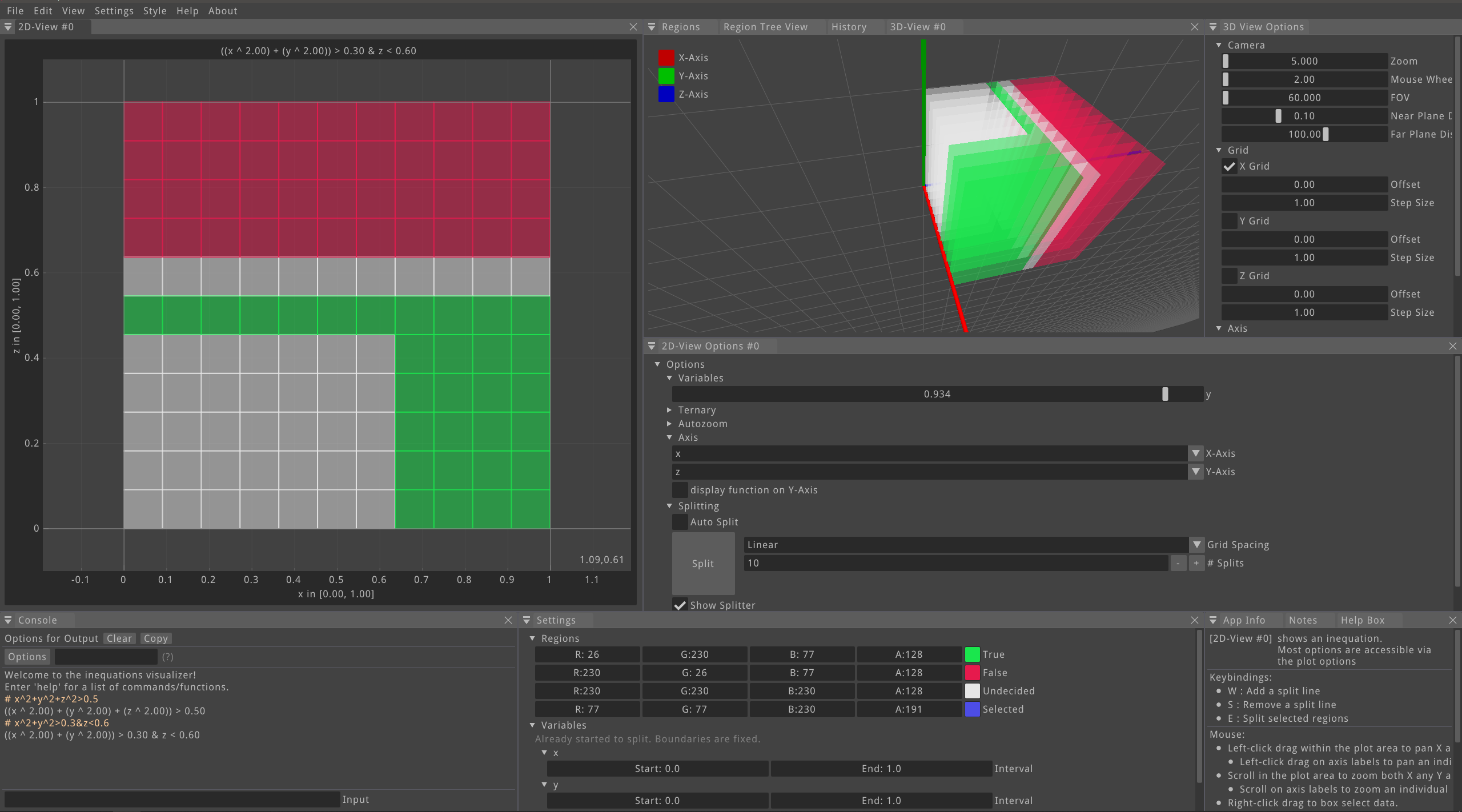Close the 2D-View #0 panel
The height and width of the screenshot is (812, 1462).
[x=633, y=27]
